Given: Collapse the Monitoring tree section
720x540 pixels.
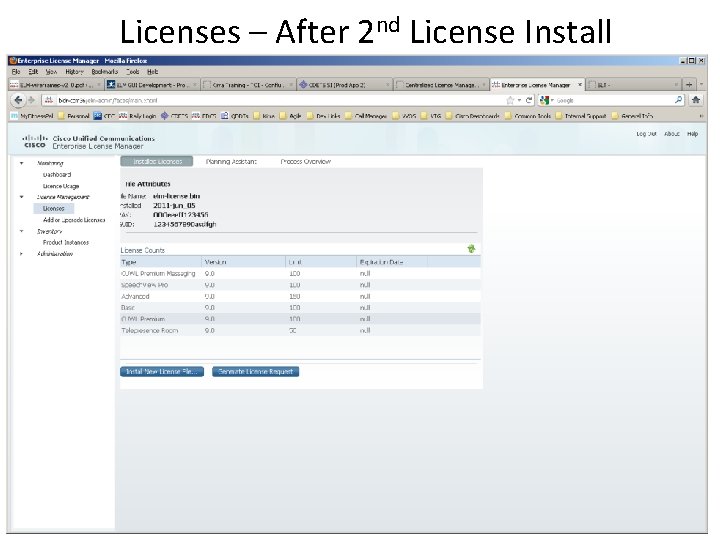Looking at the screenshot, I should coord(22,163).
